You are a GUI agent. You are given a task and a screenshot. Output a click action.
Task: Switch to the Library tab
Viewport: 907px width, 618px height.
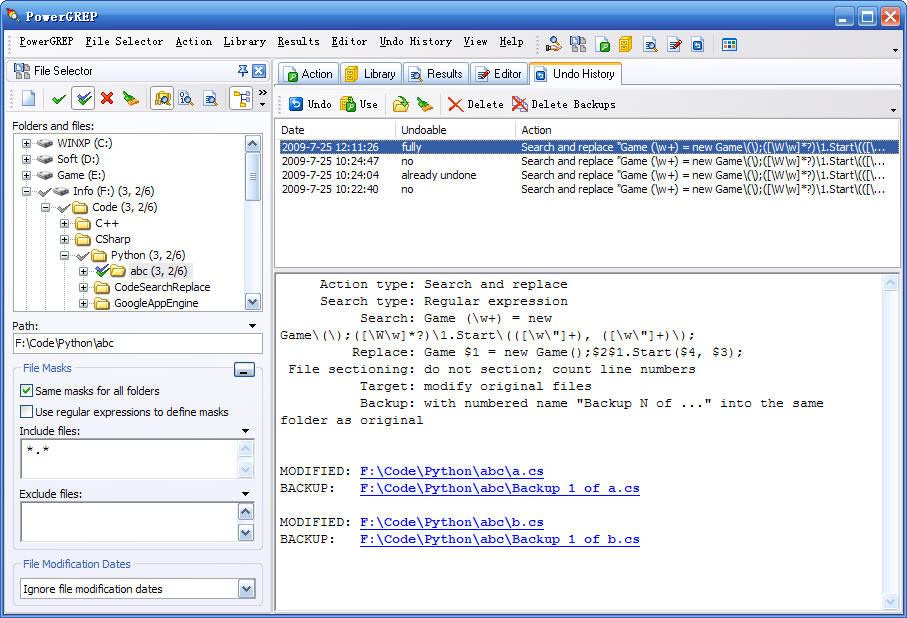coord(370,74)
